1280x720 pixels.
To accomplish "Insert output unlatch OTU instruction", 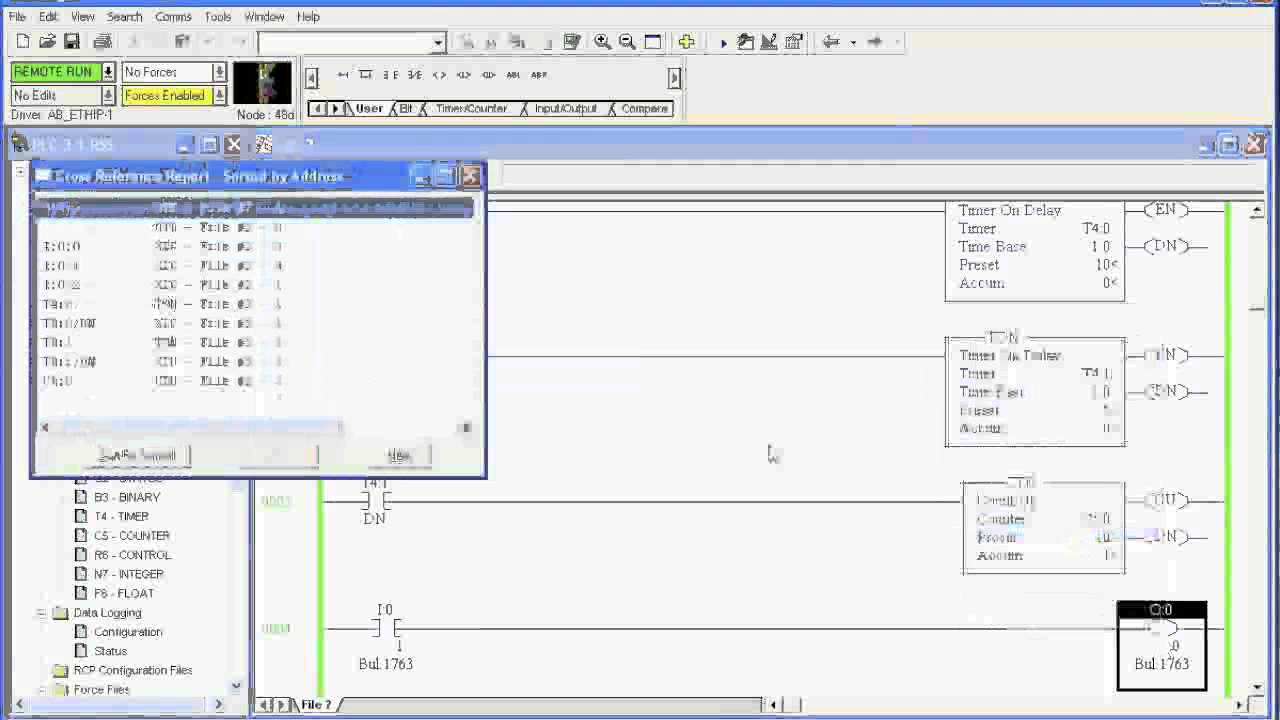I will pos(488,75).
